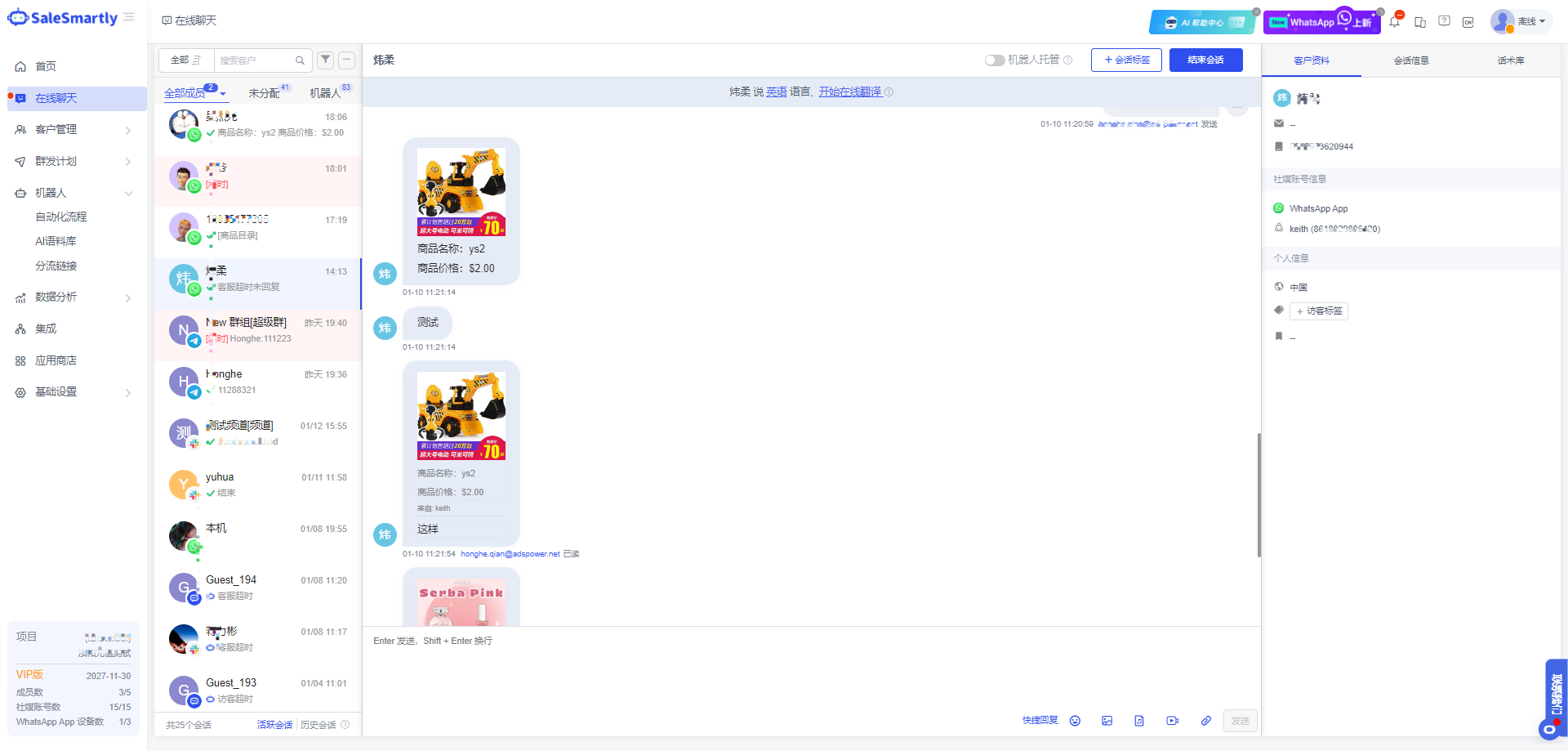
Task: Open 快捷回复 quick replies
Action: [x=1040, y=721]
